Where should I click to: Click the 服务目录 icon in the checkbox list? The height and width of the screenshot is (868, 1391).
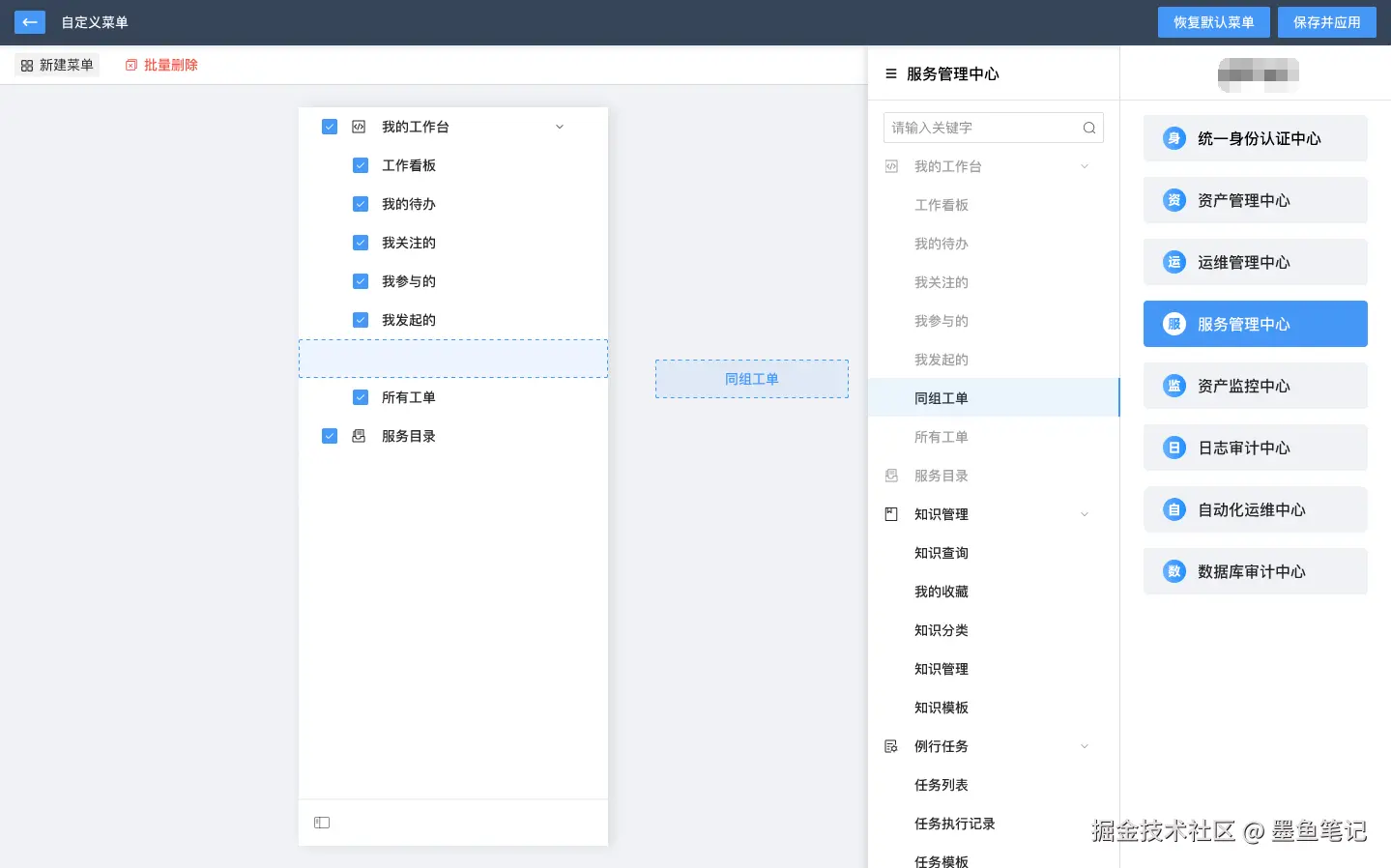pyautogui.click(x=358, y=436)
